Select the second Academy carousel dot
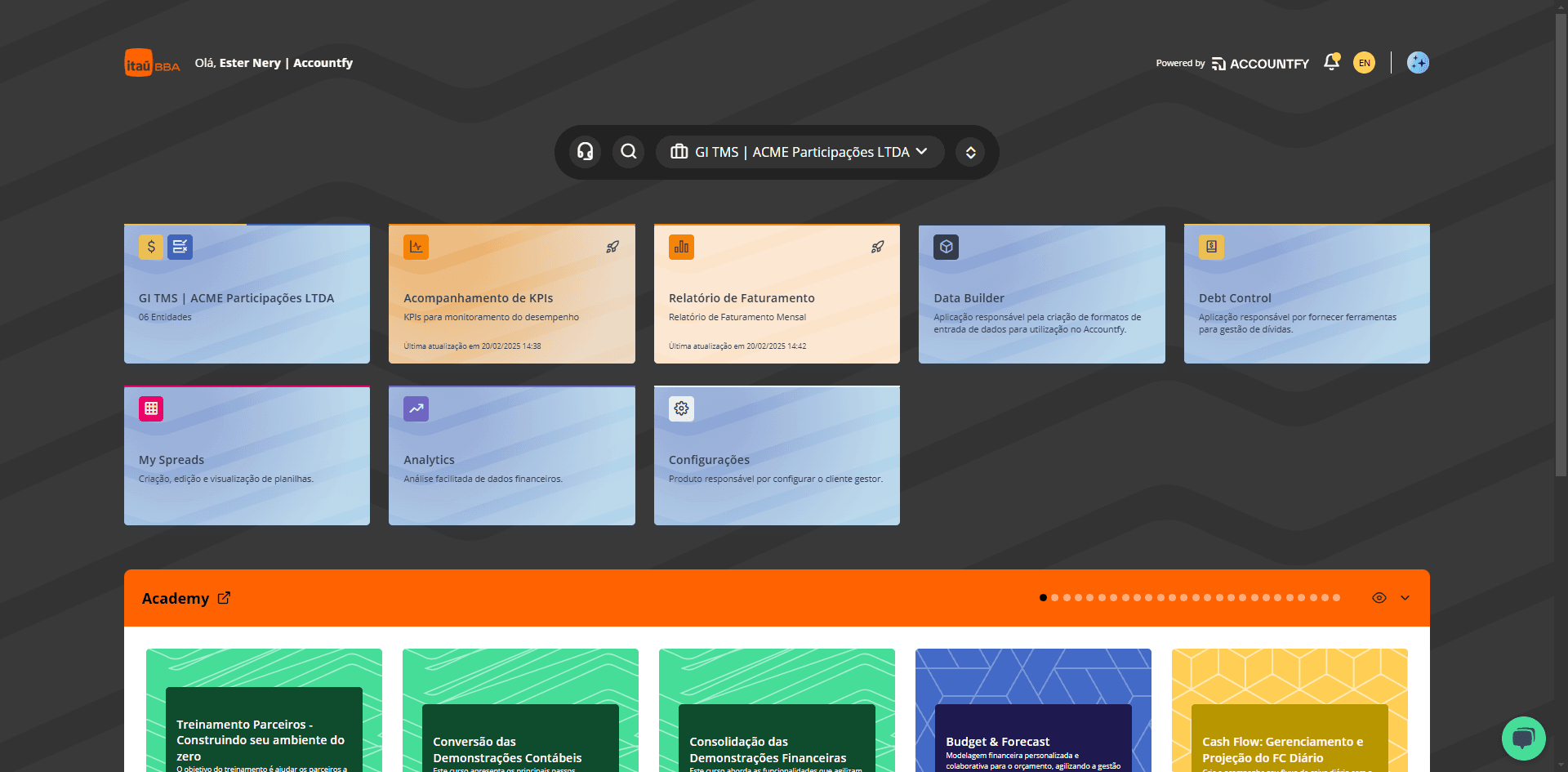This screenshot has height=772, width=1568. (1054, 598)
